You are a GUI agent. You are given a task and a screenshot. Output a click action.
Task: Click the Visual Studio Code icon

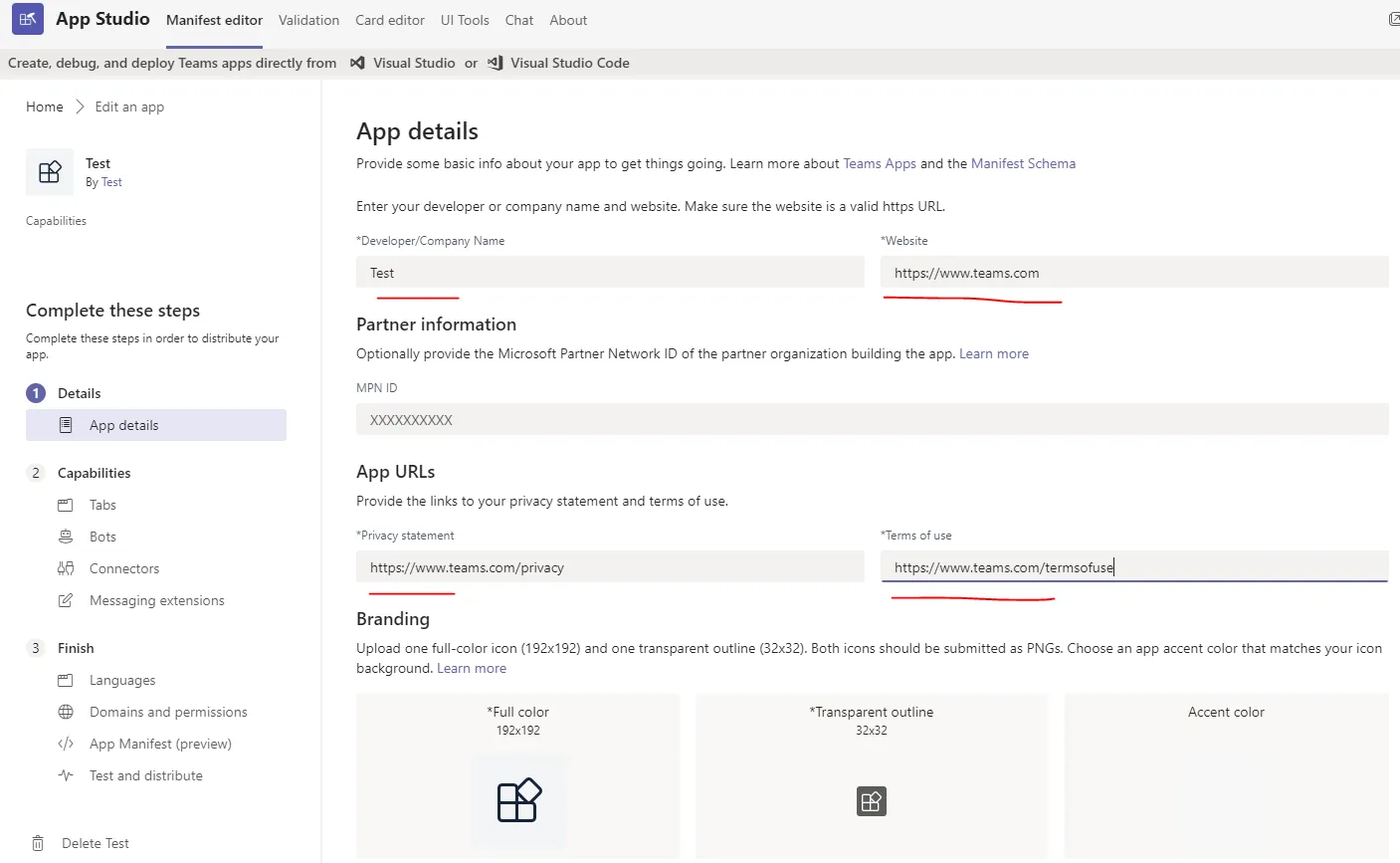(495, 63)
